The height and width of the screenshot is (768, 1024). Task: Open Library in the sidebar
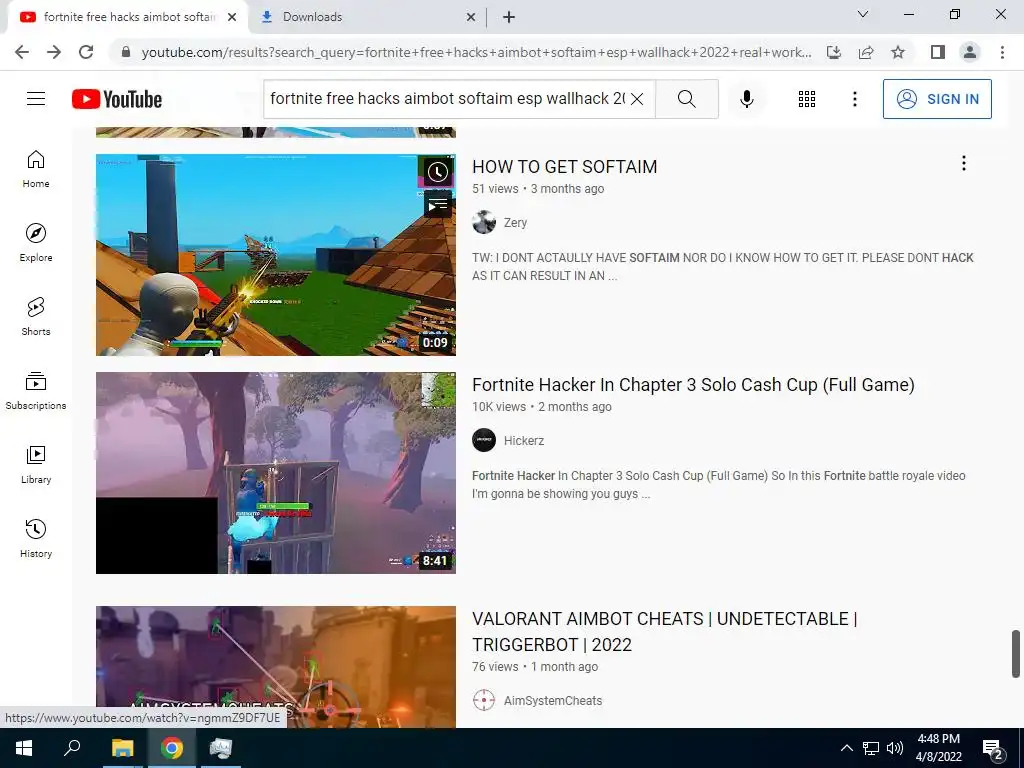(x=36, y=464)
